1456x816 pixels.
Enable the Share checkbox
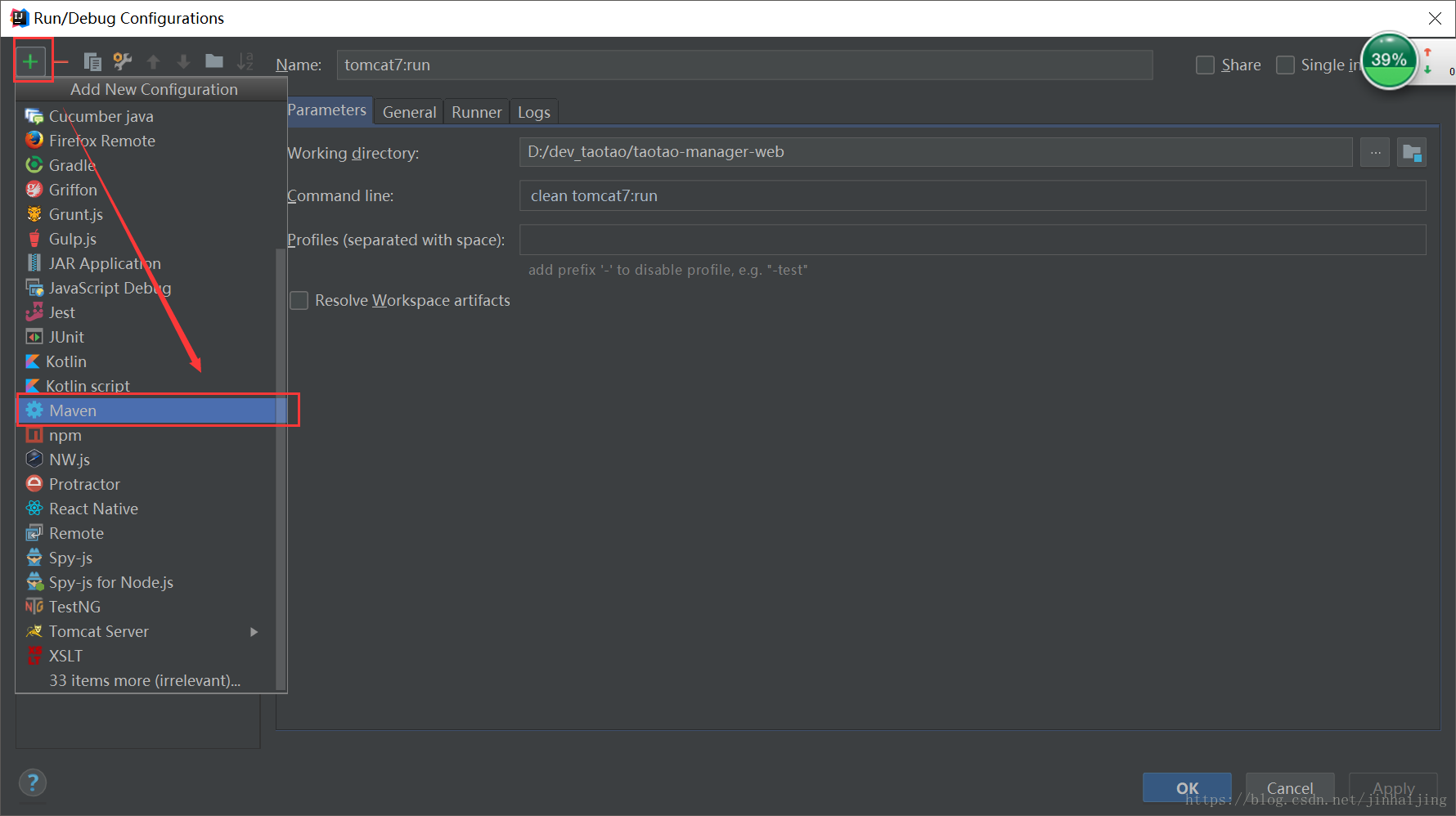tap(1205, 65)
